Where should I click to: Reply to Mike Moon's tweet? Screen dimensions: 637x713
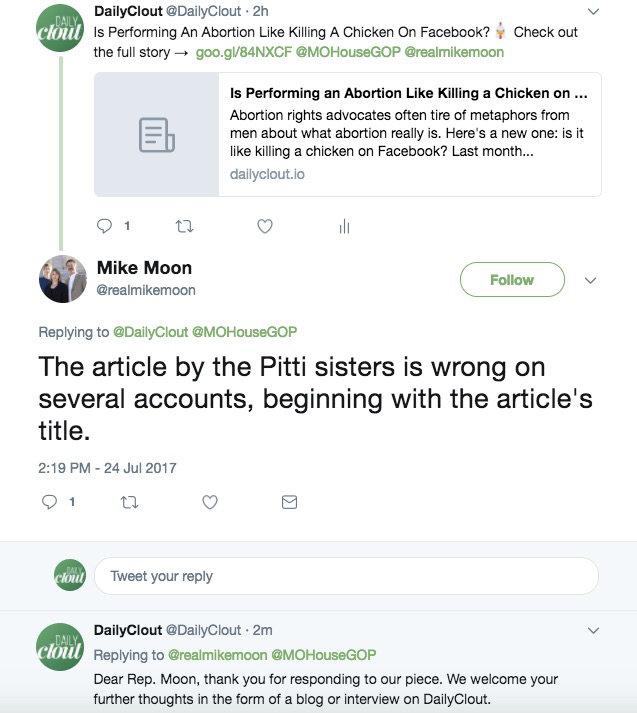point(49,502)
